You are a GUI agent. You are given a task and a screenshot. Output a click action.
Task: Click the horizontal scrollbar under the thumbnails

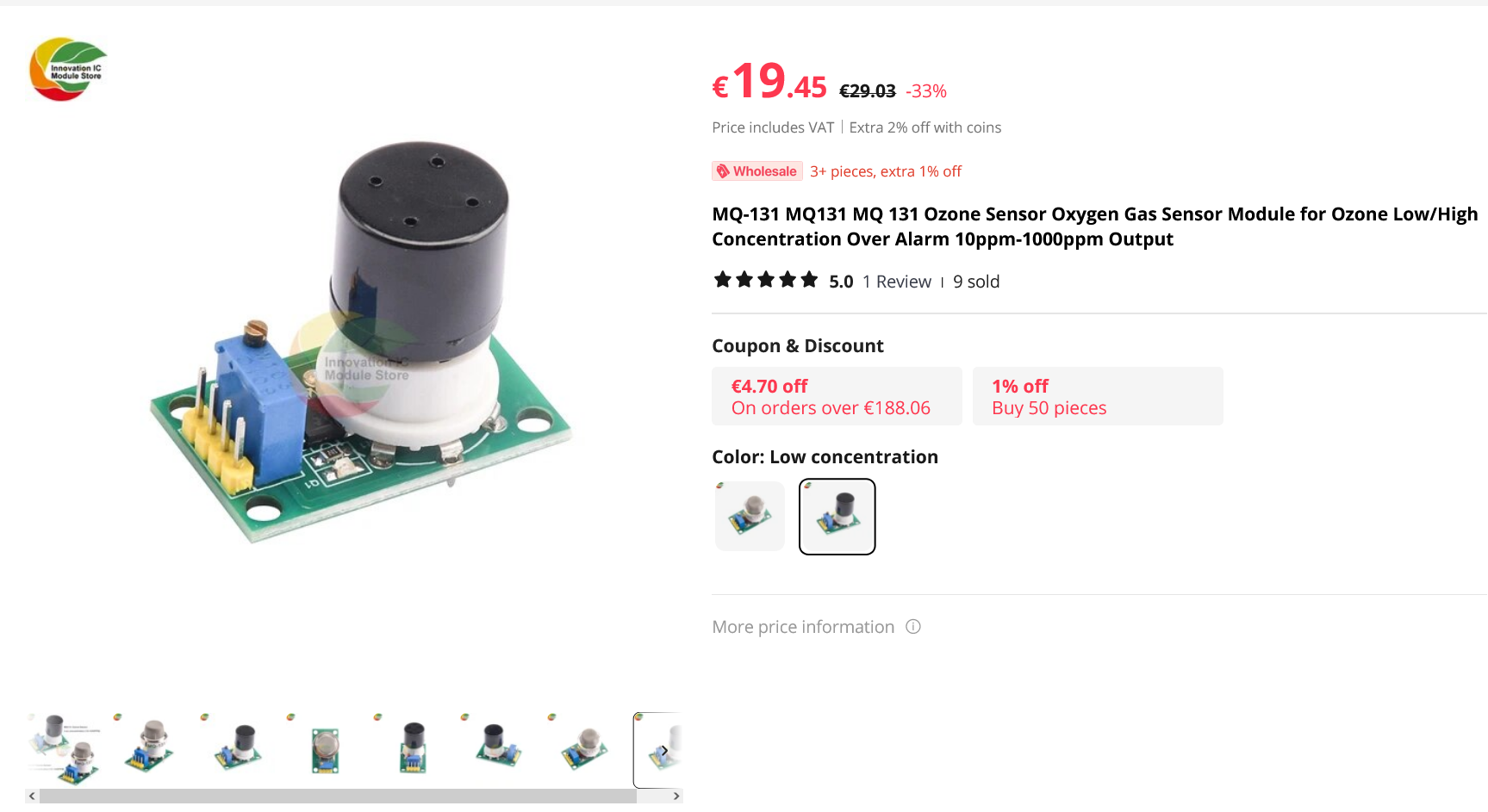[x=338, y=797]
